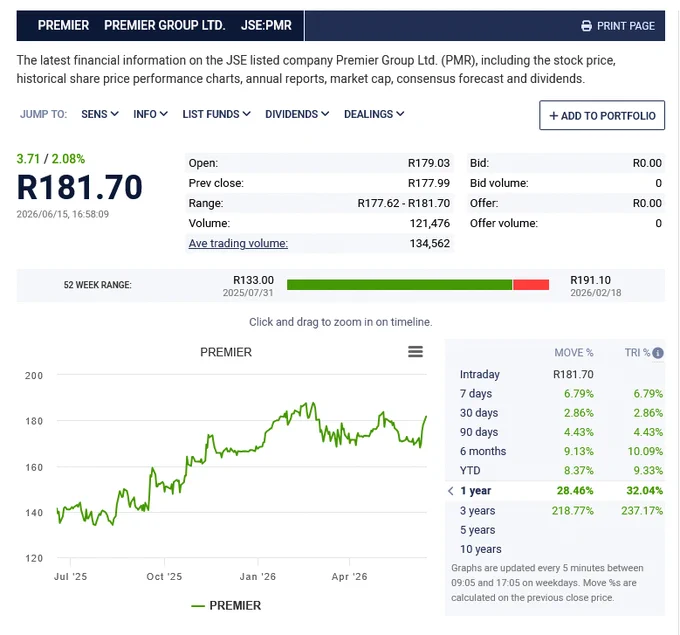680x635 pixels.
Task: Click the R181.70 current share price
Action: click(79, 187)
